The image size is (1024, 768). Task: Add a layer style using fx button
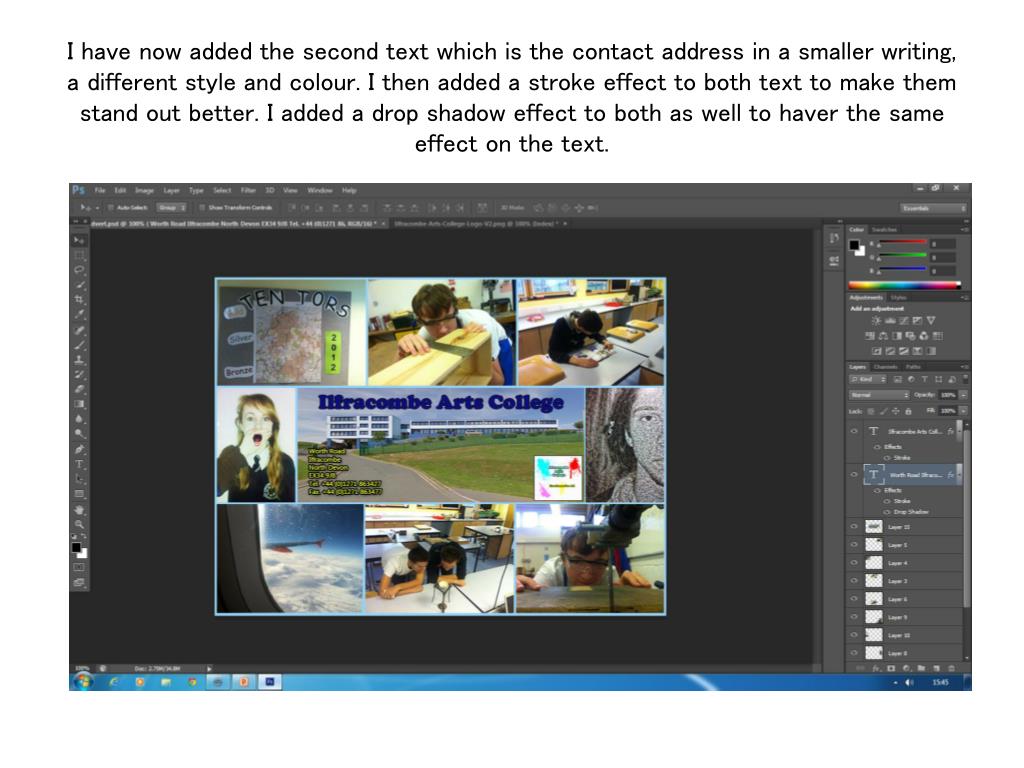pyautogui.click(x=876, y=669)
